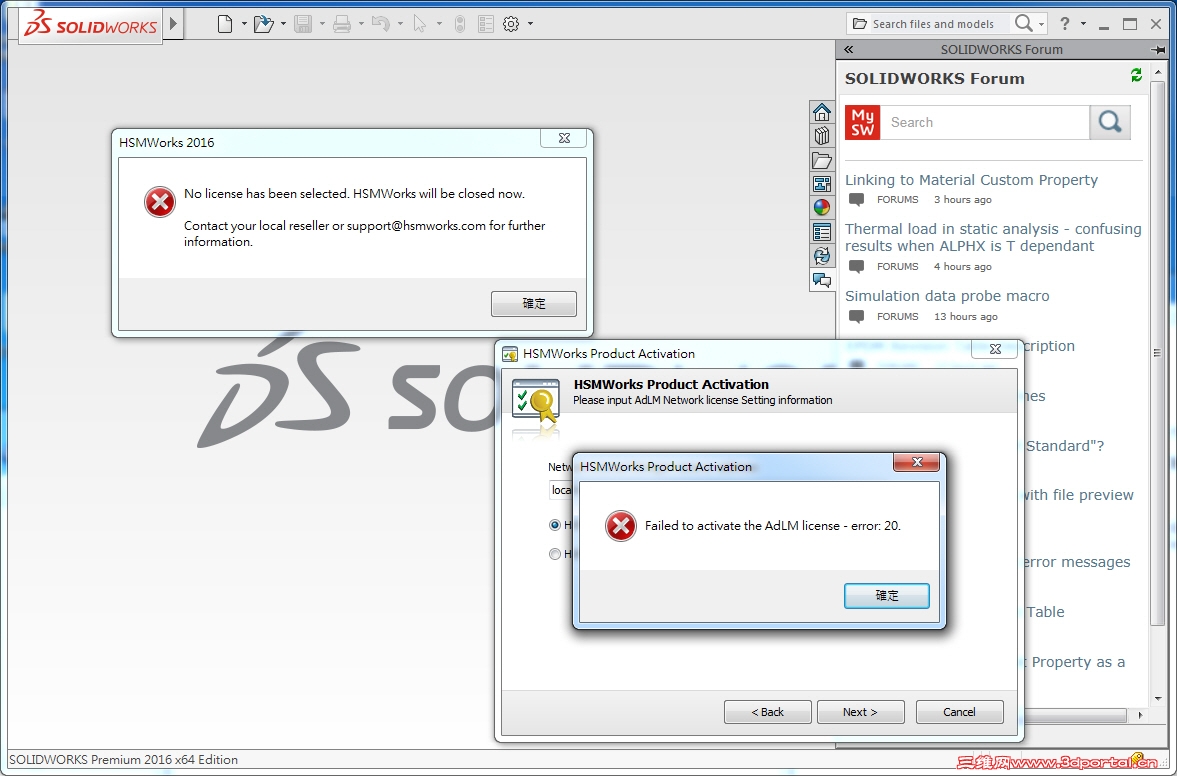The height and width of the screenshot is (776, 1177).
Task: Expand the Print dropdown arrow
Action: tap(361, 24)
